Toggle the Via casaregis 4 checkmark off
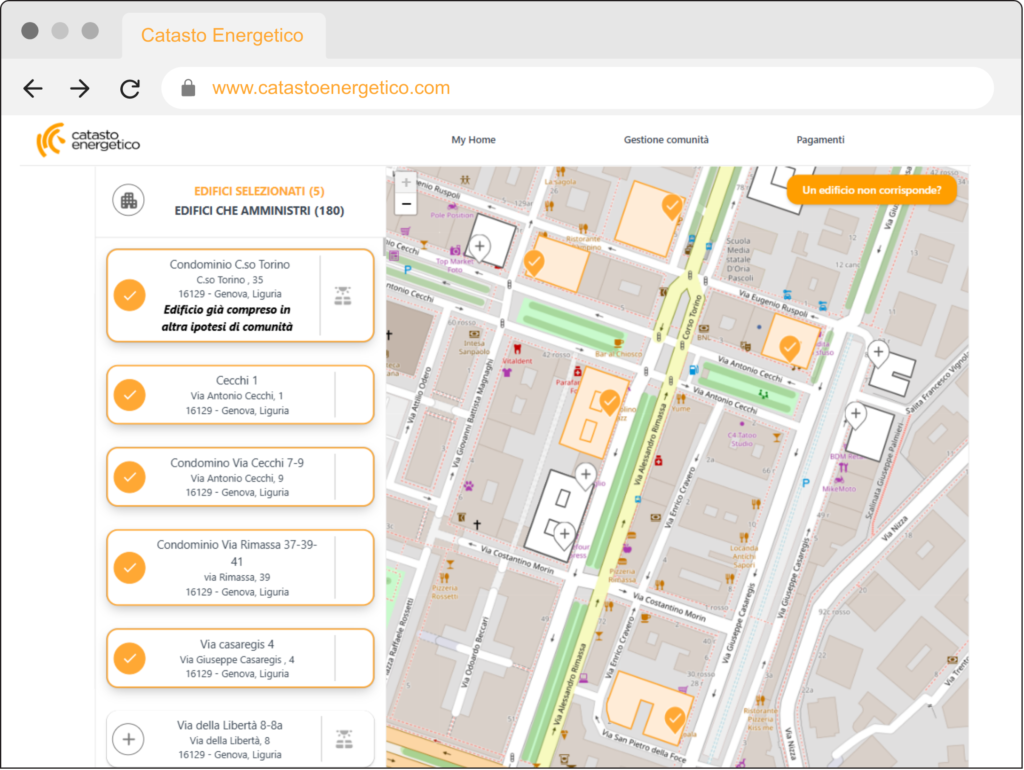1024x770 pixels. (129, 658)
